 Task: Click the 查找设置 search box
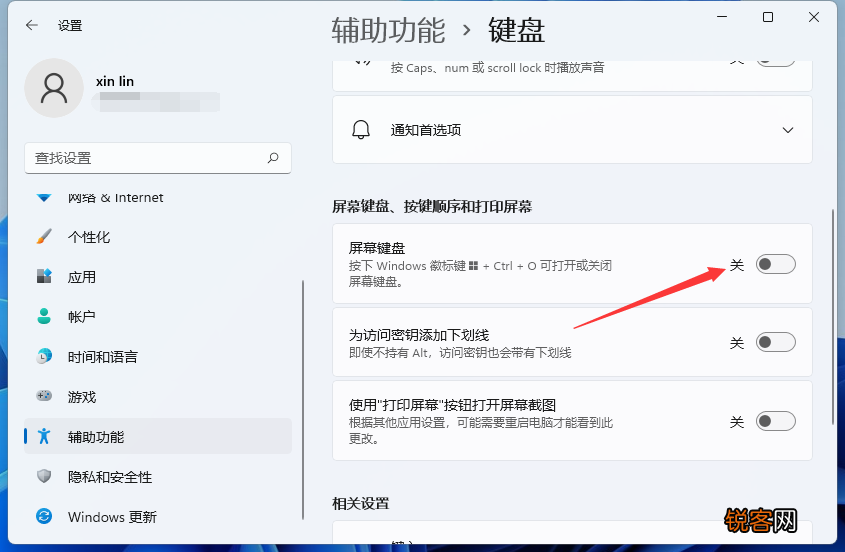coord(158,158)
